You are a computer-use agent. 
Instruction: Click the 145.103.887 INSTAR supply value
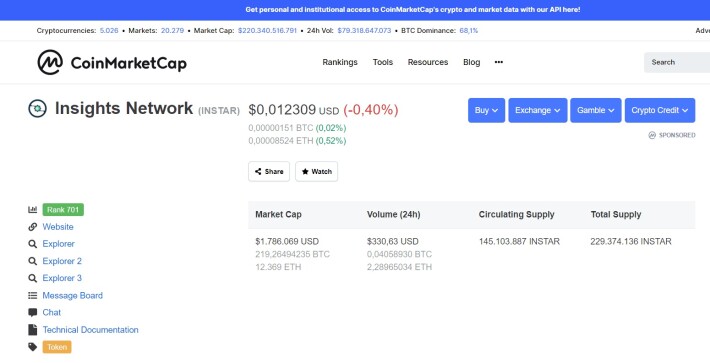519,241
